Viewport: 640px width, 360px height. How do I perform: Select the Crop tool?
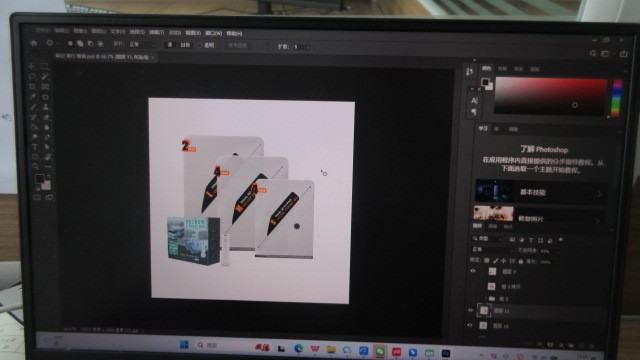click(33, 87)
